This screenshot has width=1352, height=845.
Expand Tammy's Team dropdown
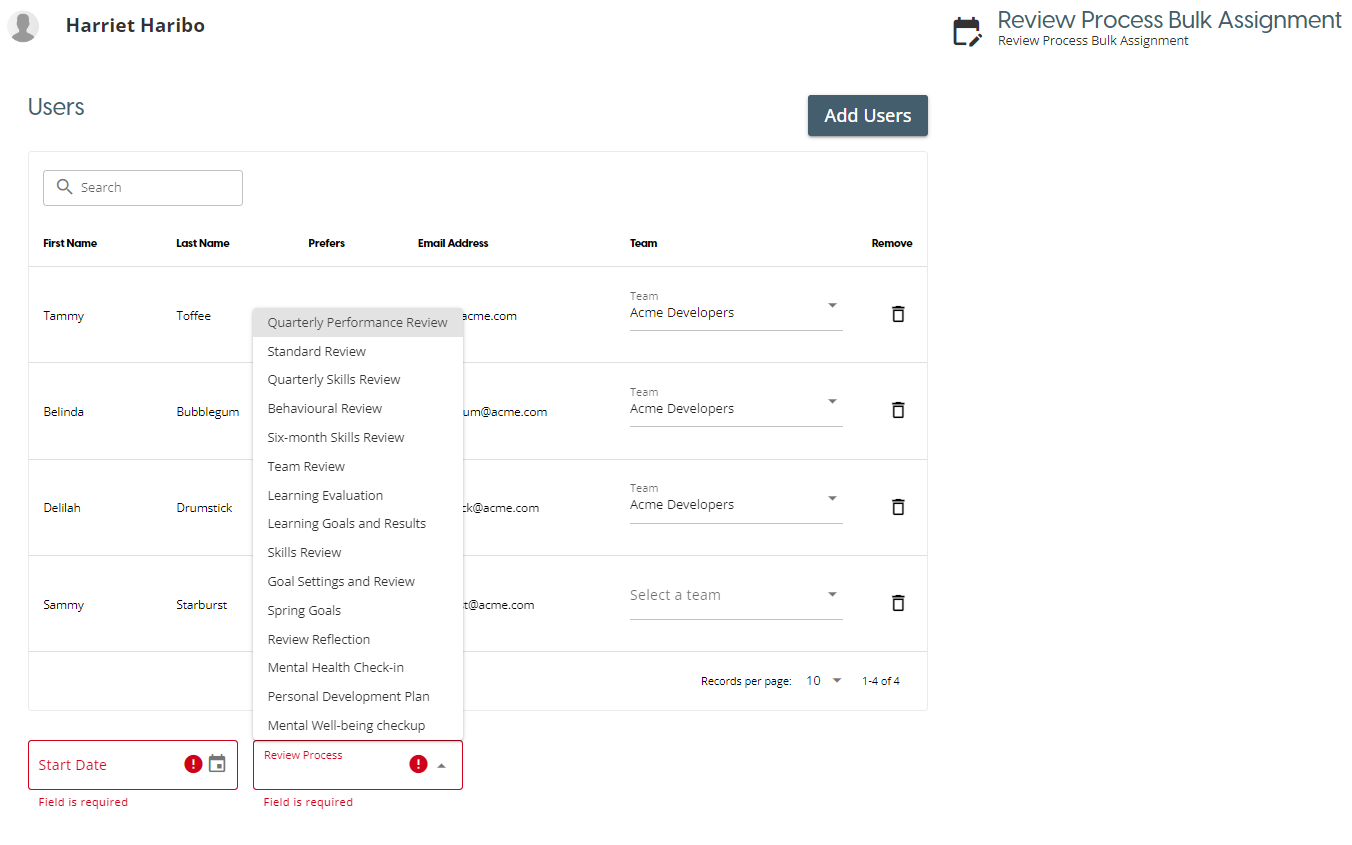pos(832,306)
